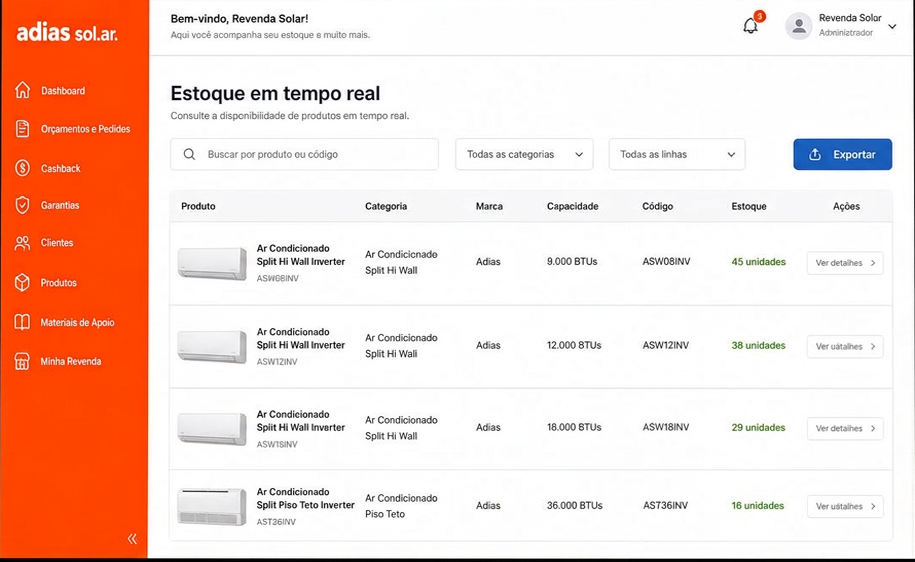The width and height of the screenshot is (915, 562).
Task: Click the 38 unidades stock value
Action: 759,345
